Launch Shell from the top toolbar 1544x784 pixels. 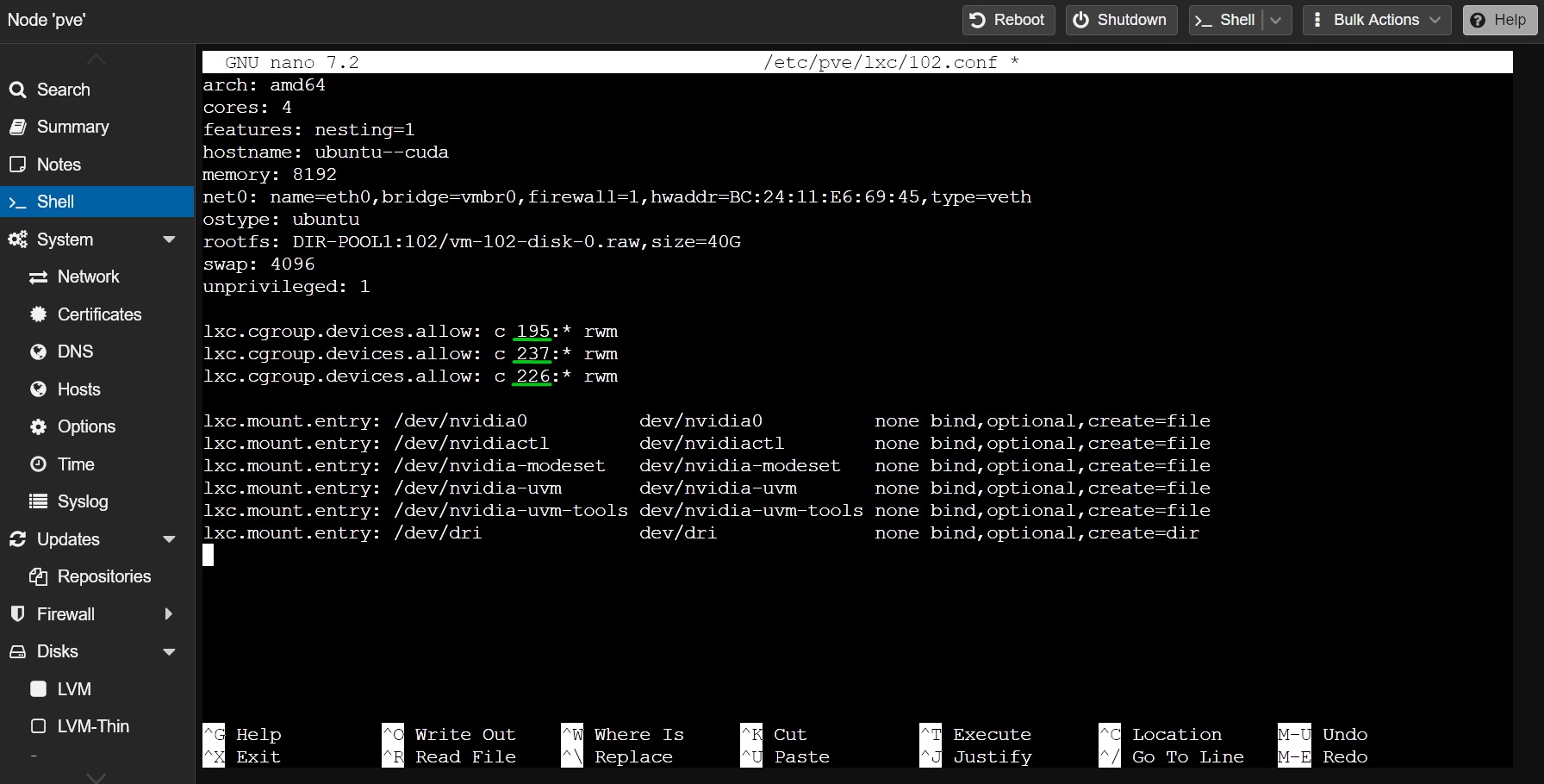[x=1227, y=20]
